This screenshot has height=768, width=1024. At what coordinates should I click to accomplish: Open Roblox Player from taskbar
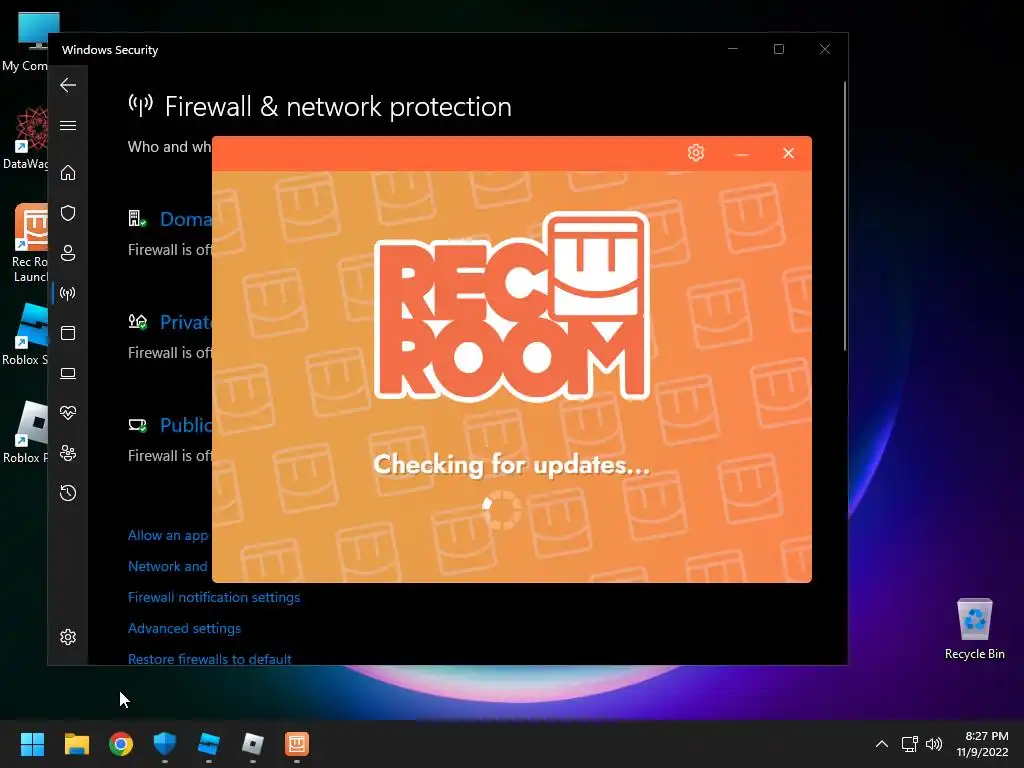pos(253,744)
